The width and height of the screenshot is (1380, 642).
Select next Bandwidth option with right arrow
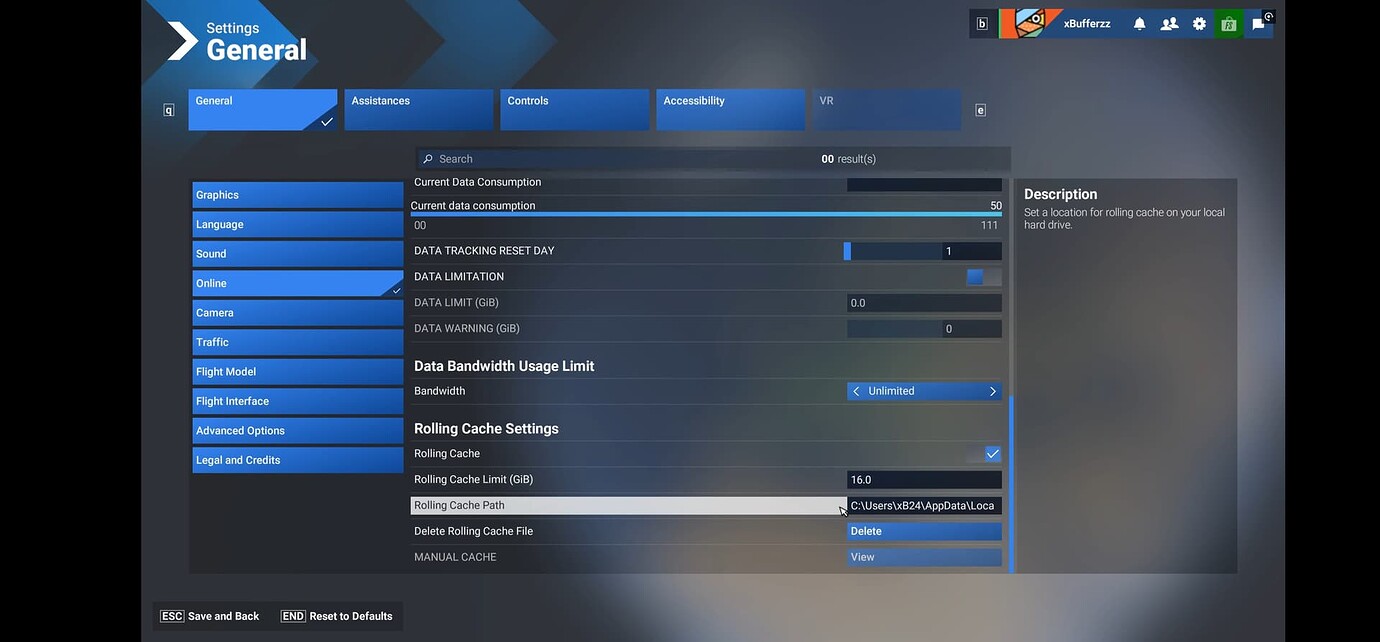point(992,392)
